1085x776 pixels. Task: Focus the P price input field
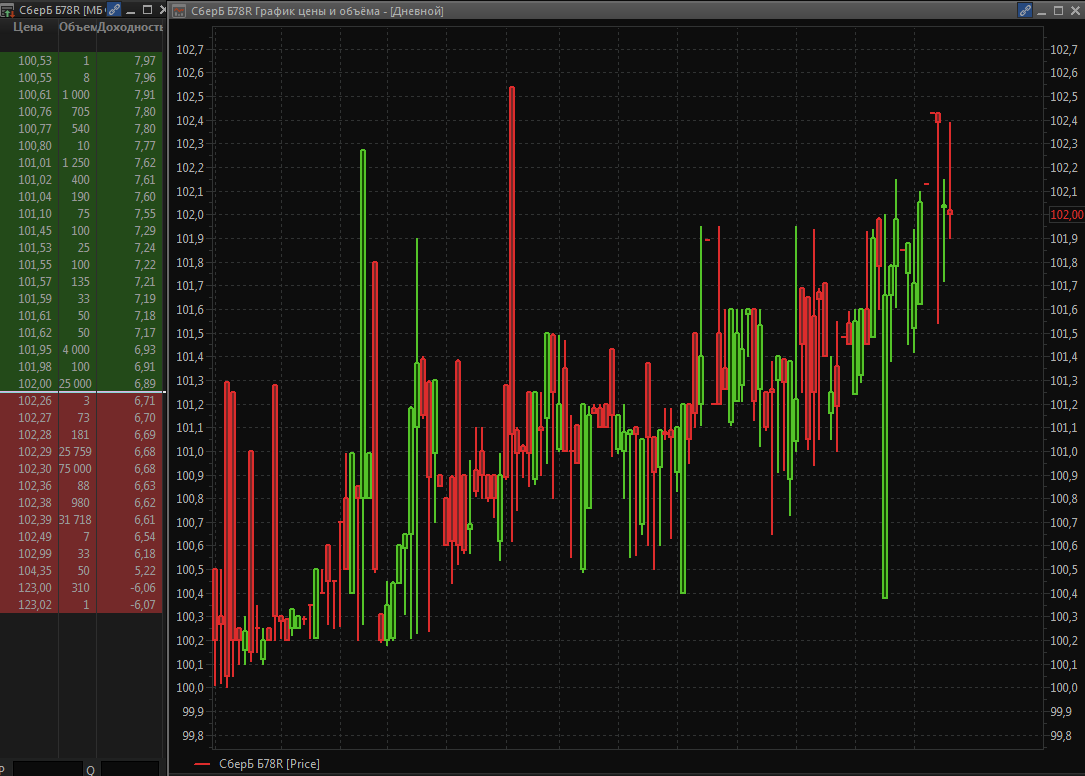[x=48, y=768]
